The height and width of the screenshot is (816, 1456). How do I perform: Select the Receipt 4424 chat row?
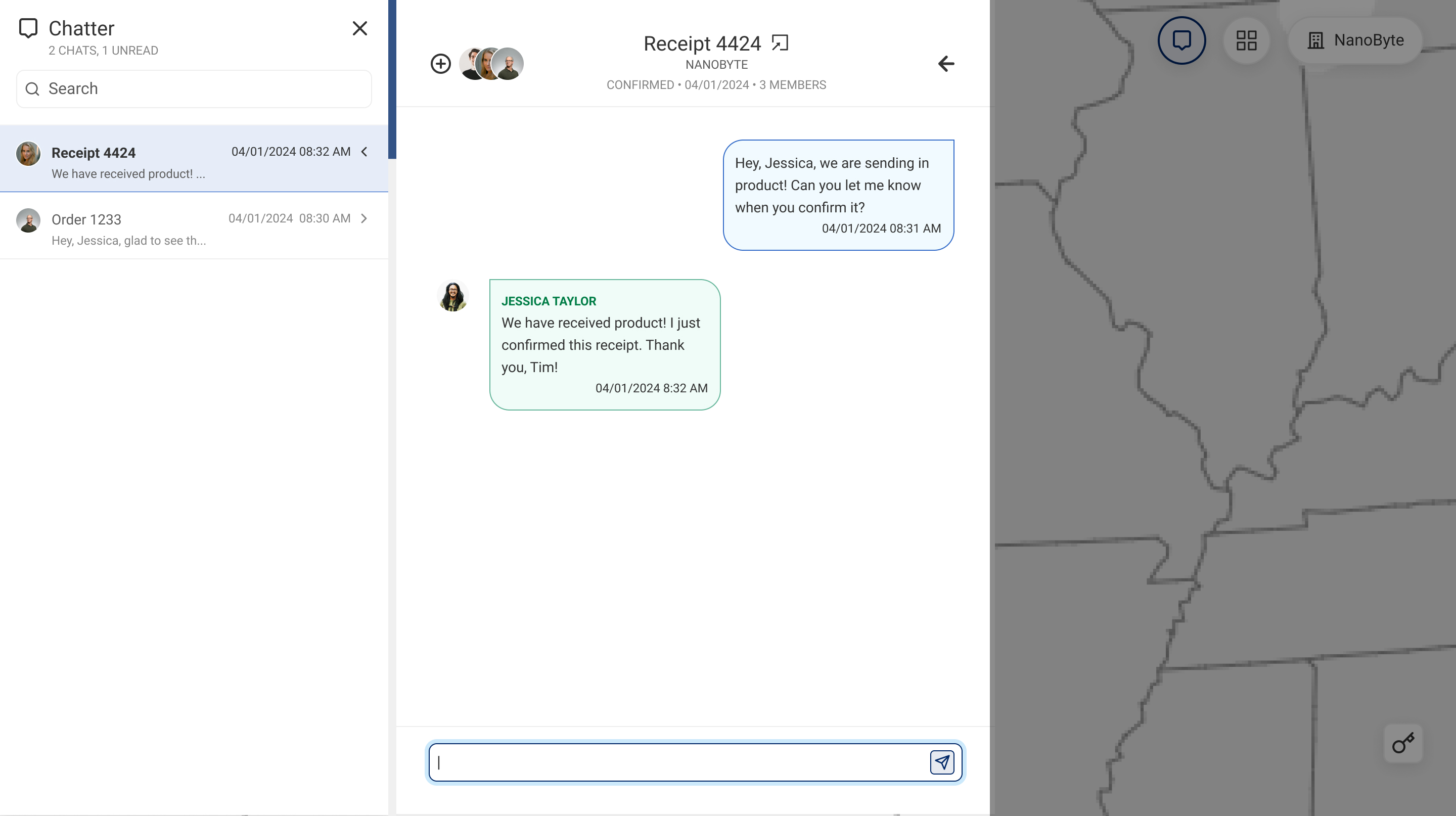(194, 159)
